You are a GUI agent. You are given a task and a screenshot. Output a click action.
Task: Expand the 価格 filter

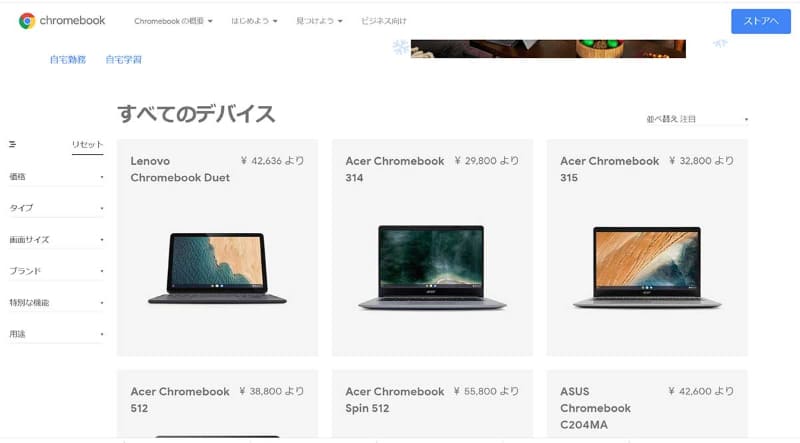coord(56,177)
